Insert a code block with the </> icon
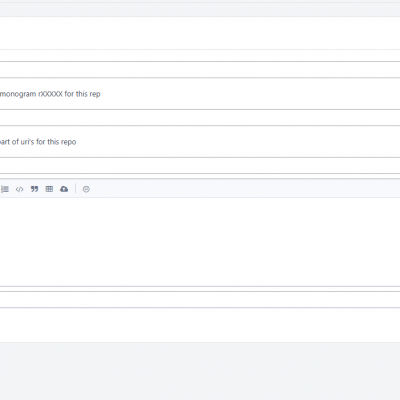 point(19,189)
